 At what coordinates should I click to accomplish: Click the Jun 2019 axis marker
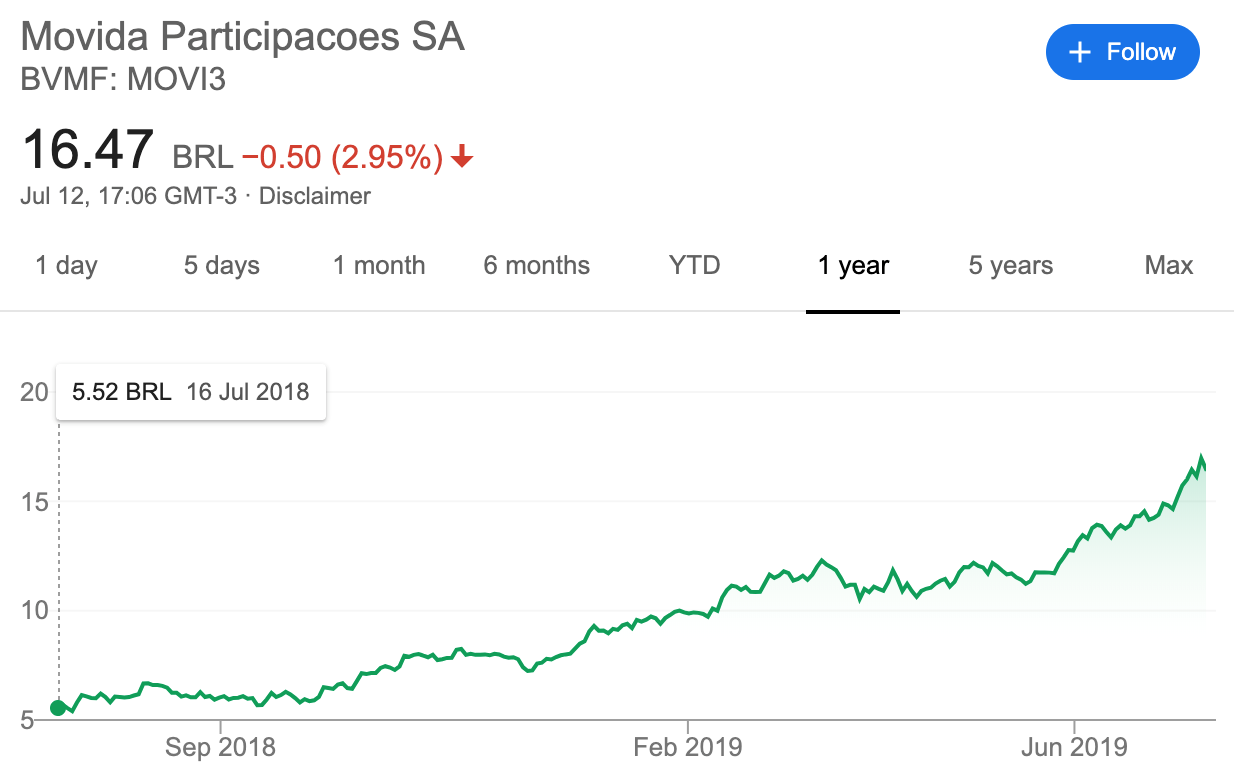pos(1073,747)
